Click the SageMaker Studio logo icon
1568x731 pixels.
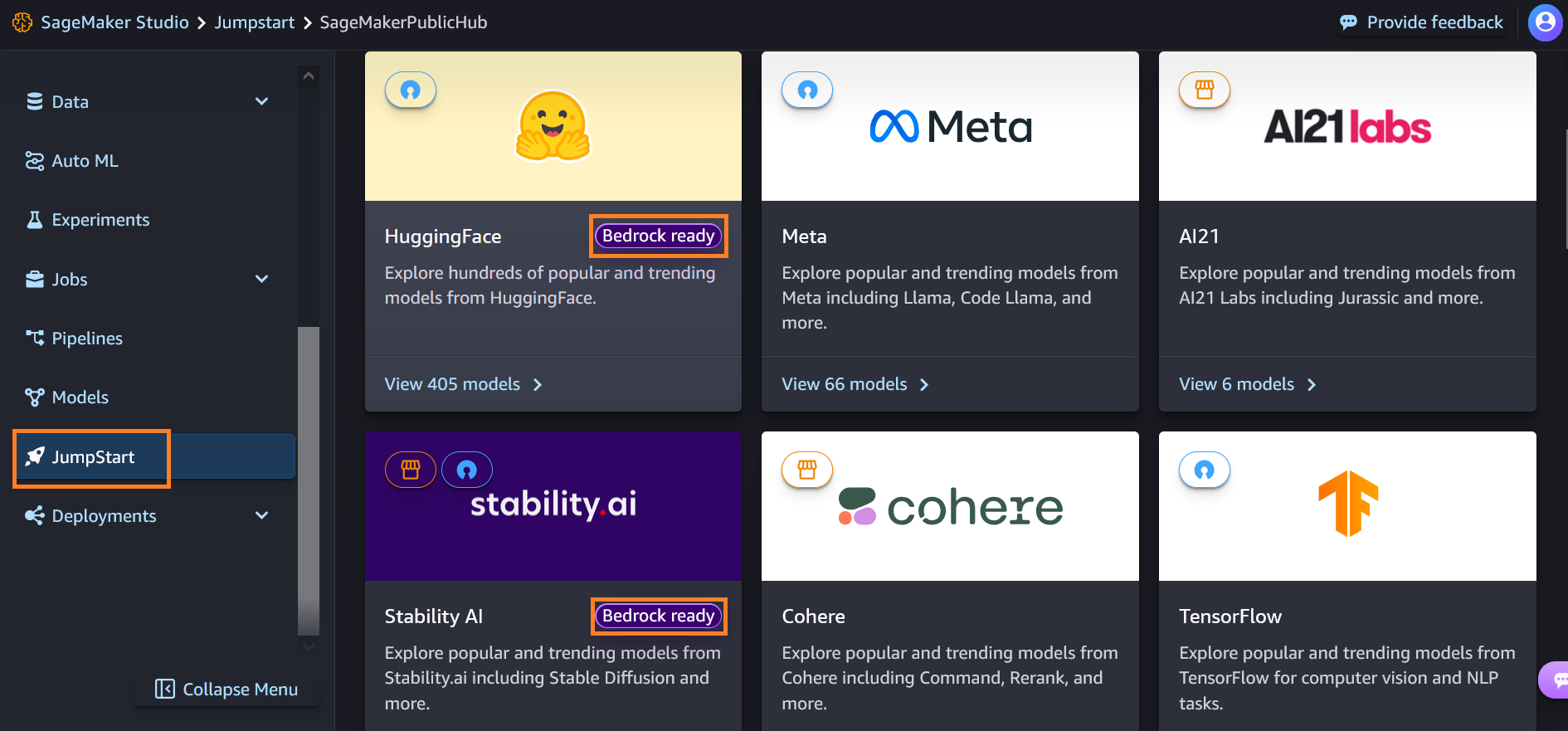click(22, 22)
